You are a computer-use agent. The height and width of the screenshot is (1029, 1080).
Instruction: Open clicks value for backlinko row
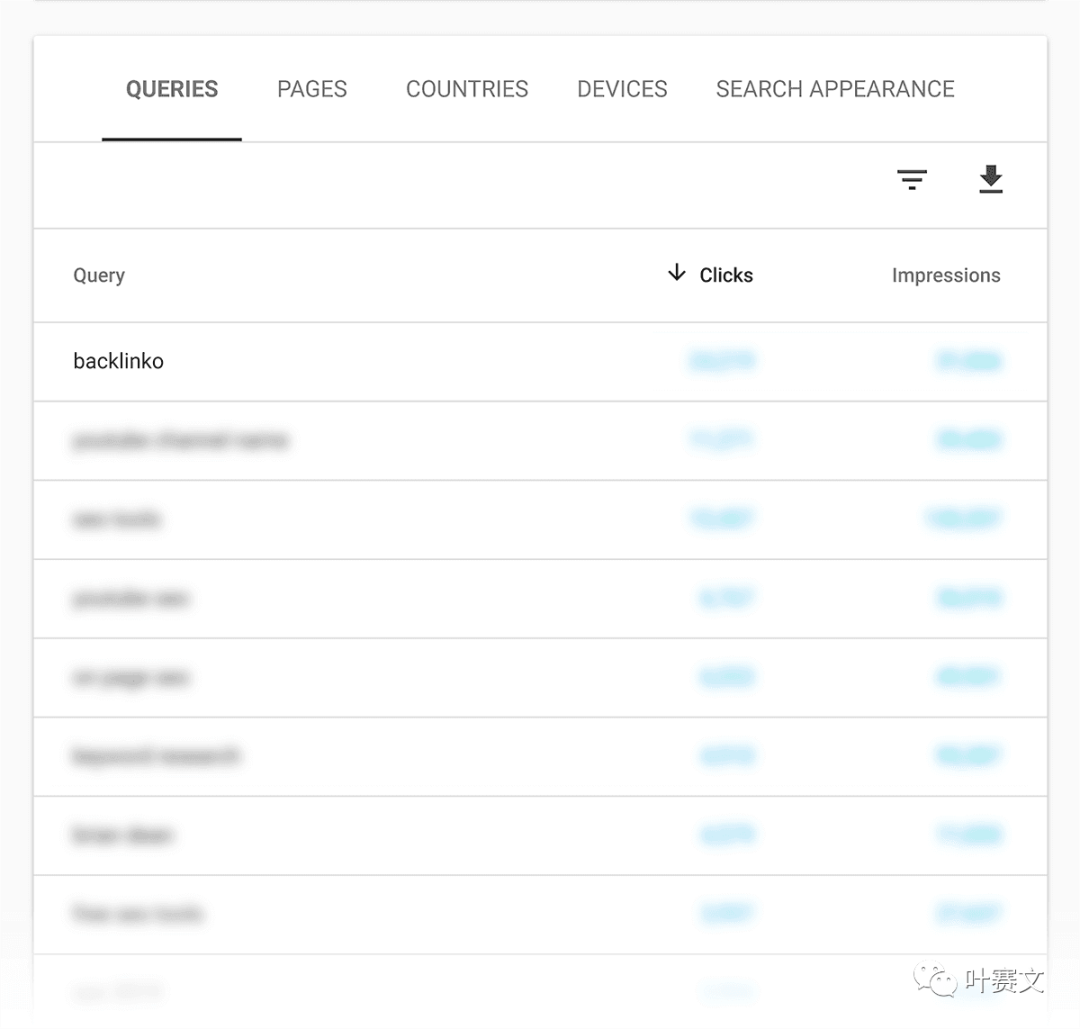(x=722, y=360)
